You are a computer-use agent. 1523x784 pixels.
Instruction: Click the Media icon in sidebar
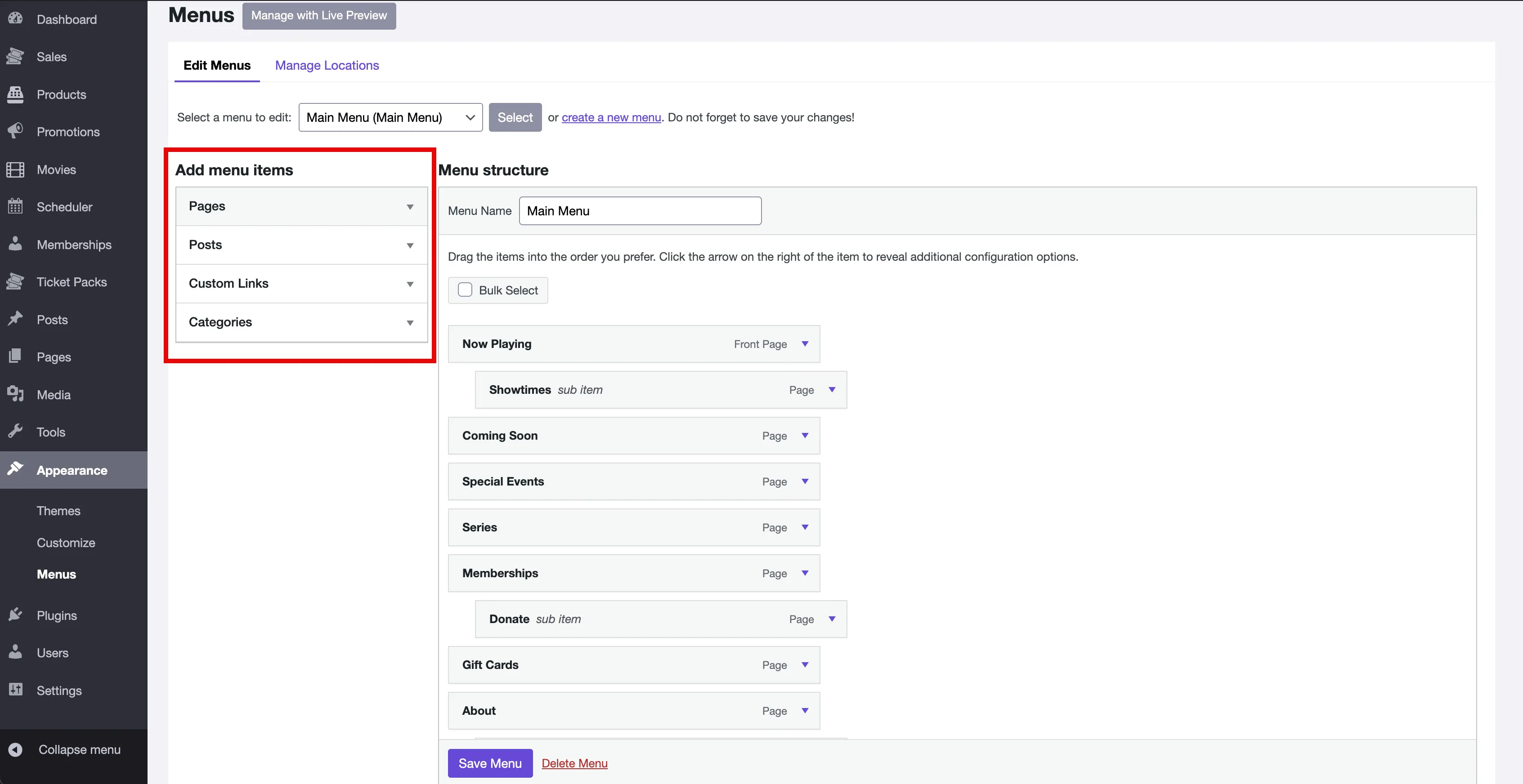pos(15,394)
